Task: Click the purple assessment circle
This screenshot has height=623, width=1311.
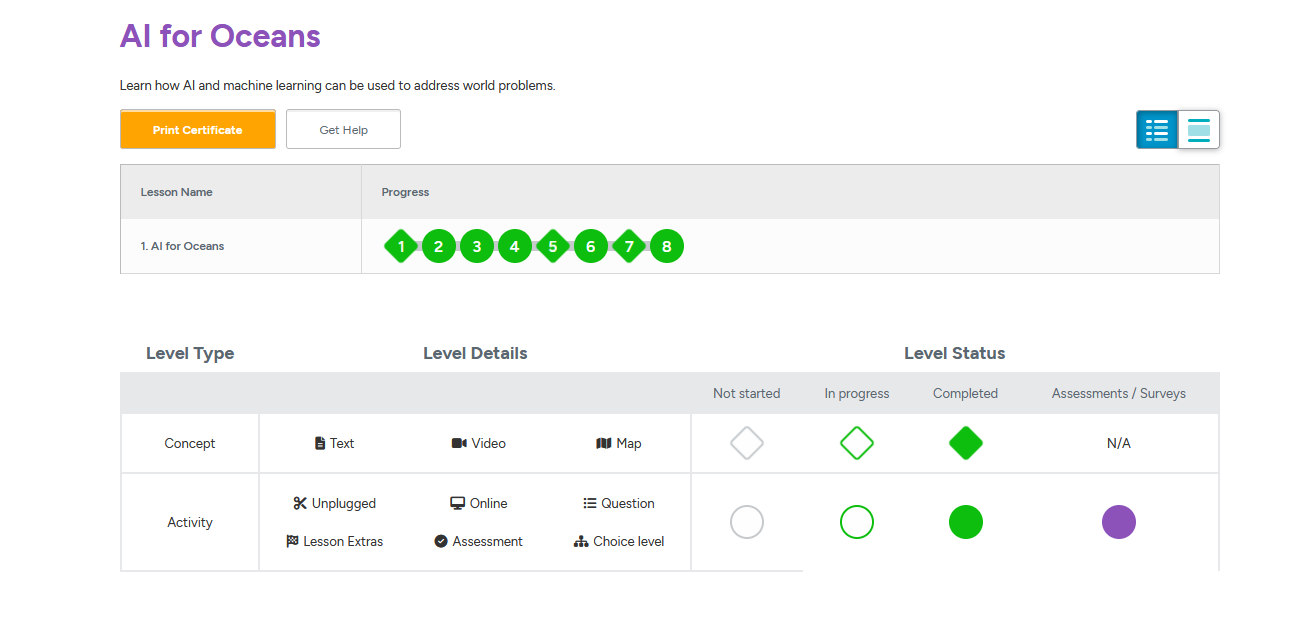Action: point(1119,522)
